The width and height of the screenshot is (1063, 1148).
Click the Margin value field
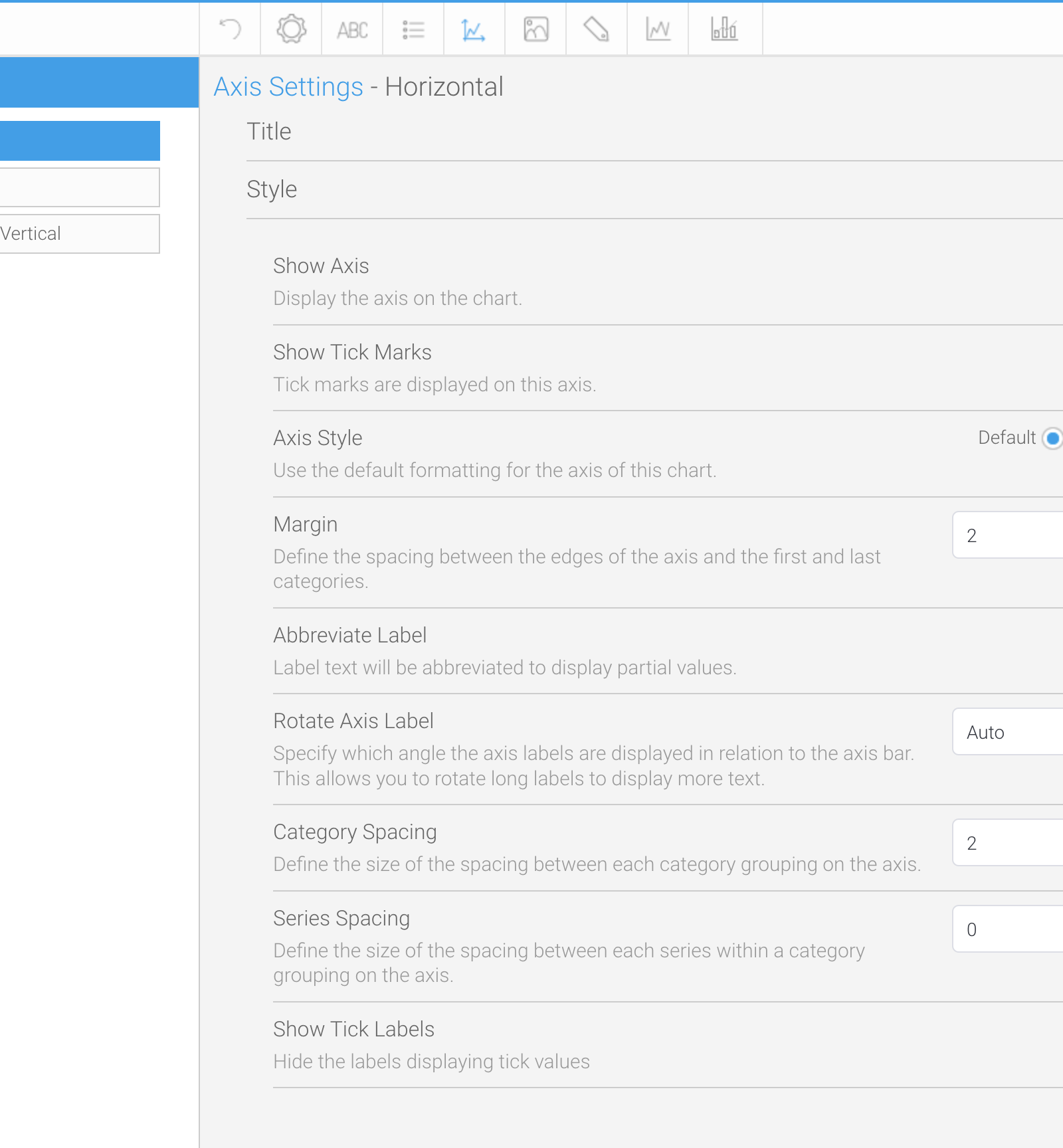coord(1008,535)
